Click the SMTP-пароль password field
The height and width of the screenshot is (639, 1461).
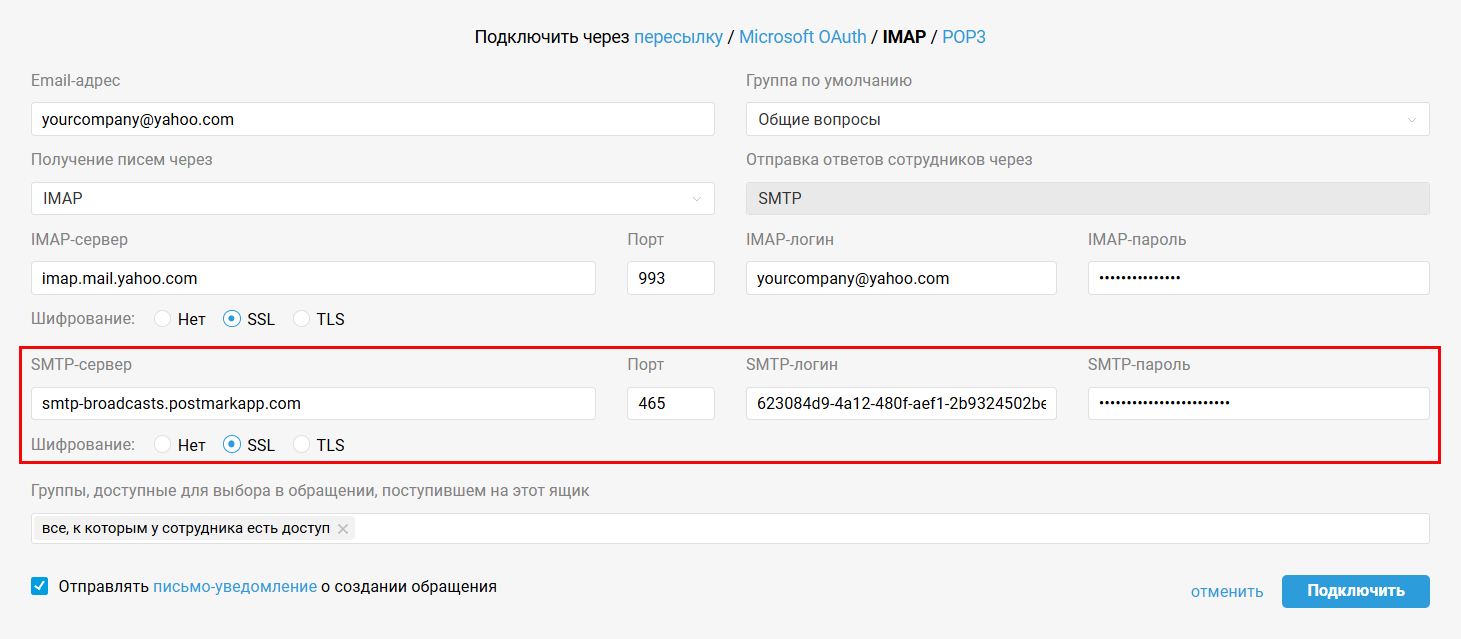(x=1258, y=404)
